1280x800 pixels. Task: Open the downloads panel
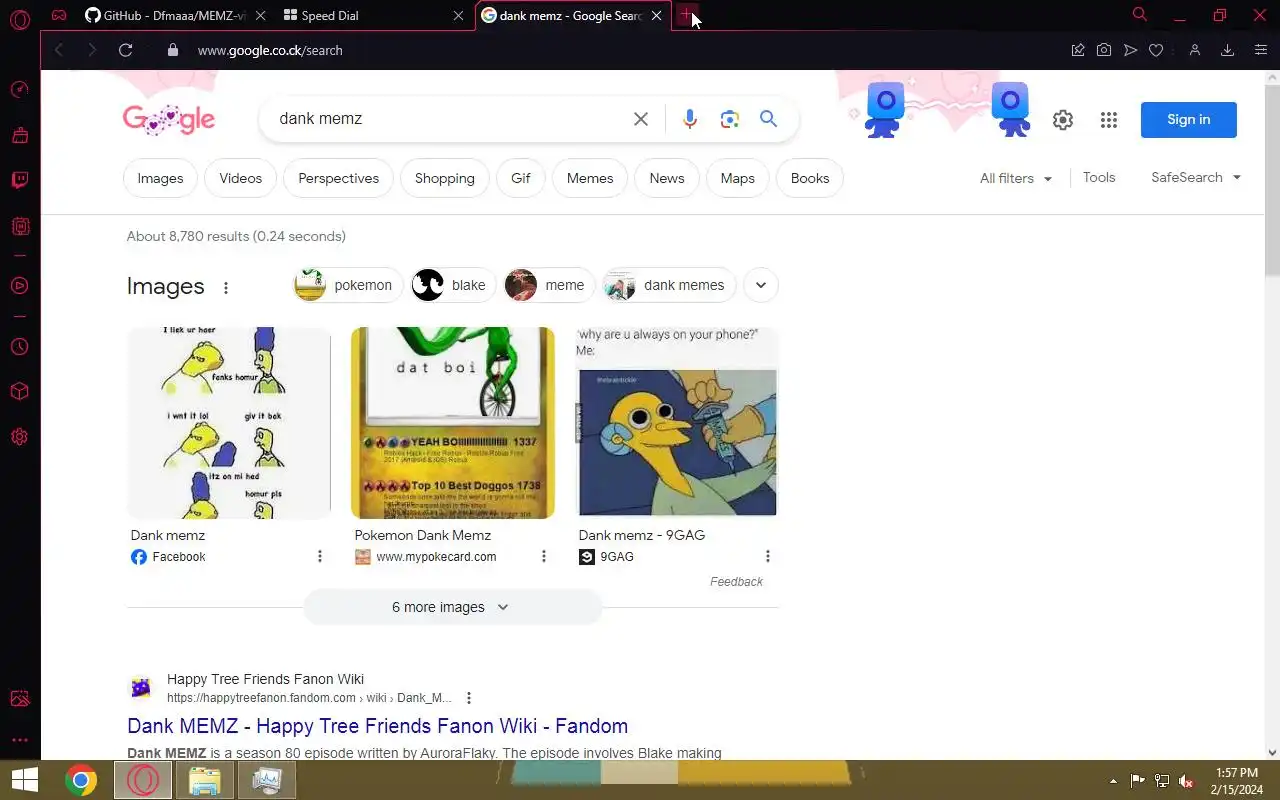pos(1228,50)
